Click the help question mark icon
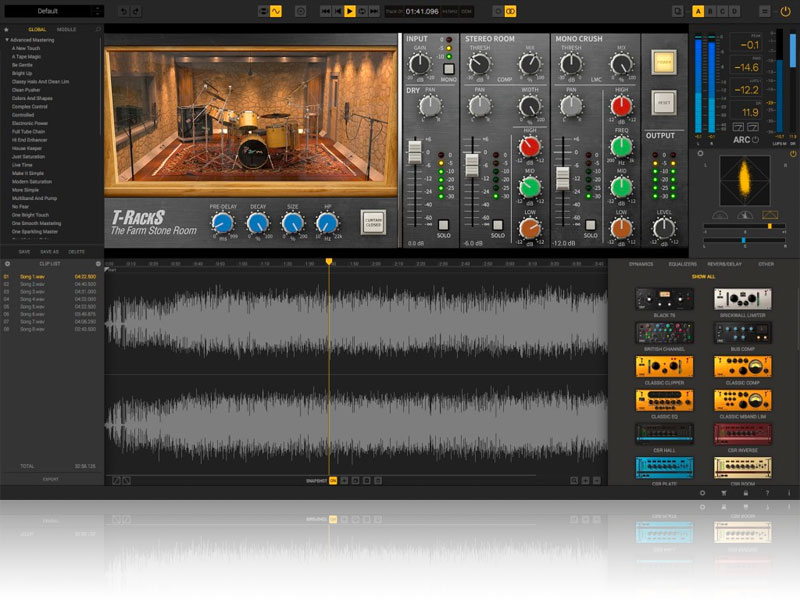Viewport: 800px width, 600px height. 766,493
